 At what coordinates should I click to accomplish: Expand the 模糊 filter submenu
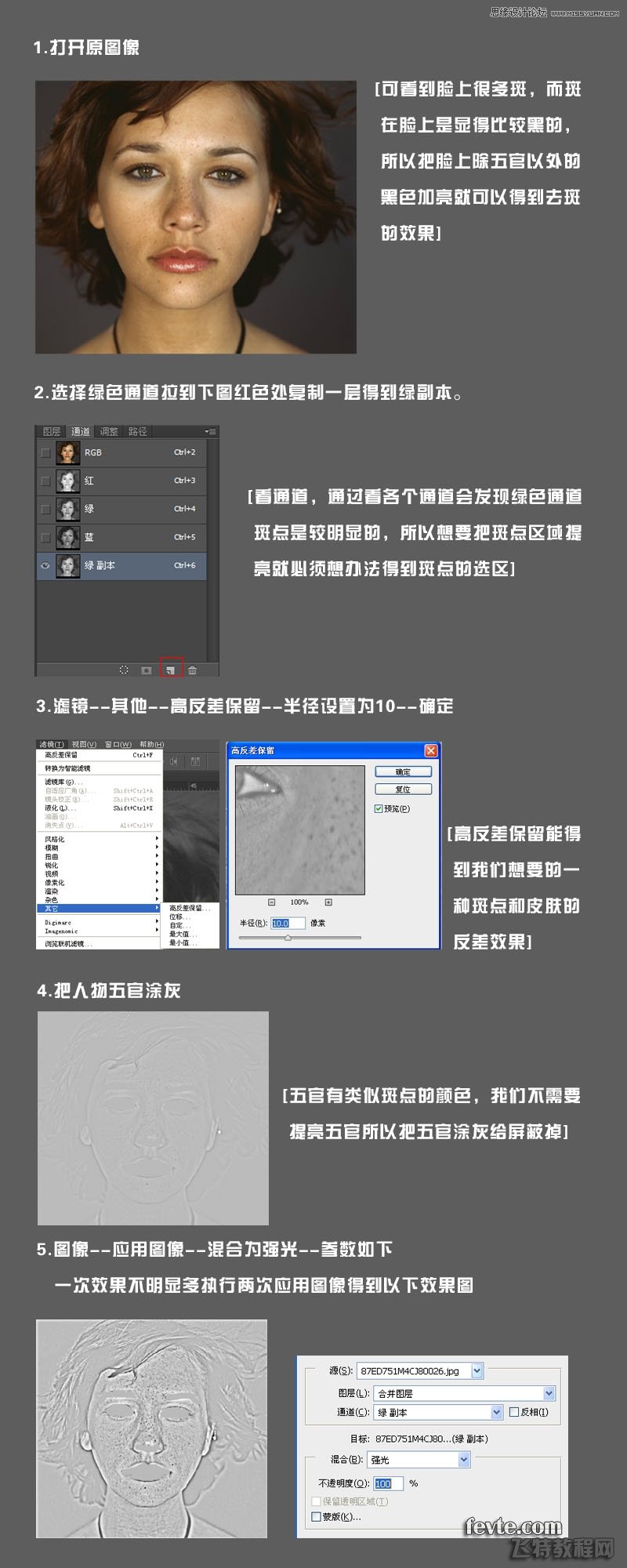click(99, 848)
